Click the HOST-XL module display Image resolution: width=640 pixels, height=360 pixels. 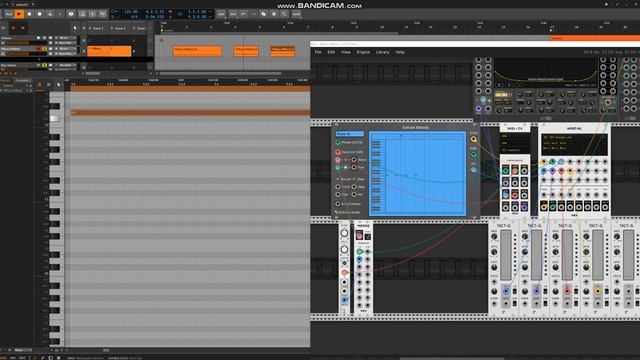[x=574, y=144]
